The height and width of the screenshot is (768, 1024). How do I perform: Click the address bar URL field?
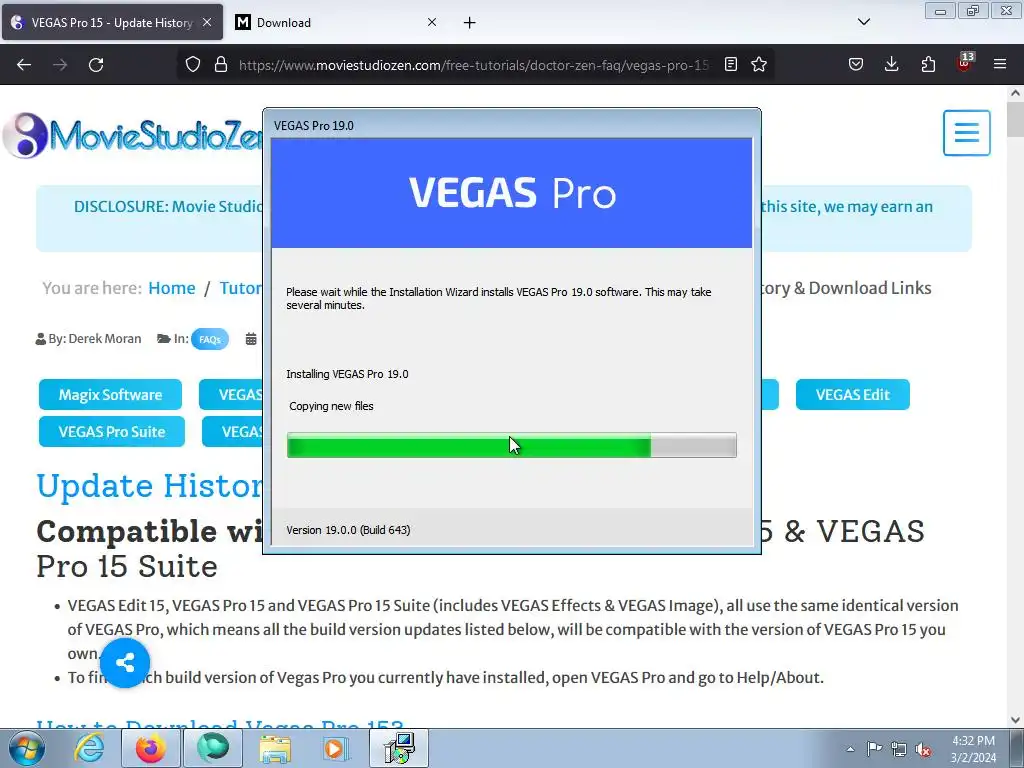(x=473, y=65)
